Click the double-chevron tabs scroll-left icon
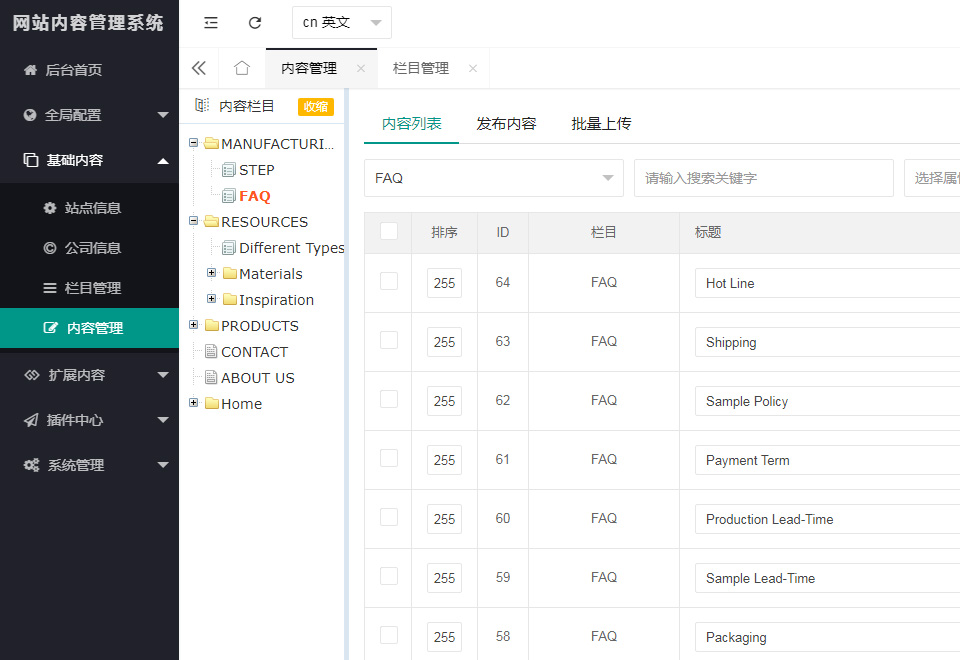 pos(198,68)
